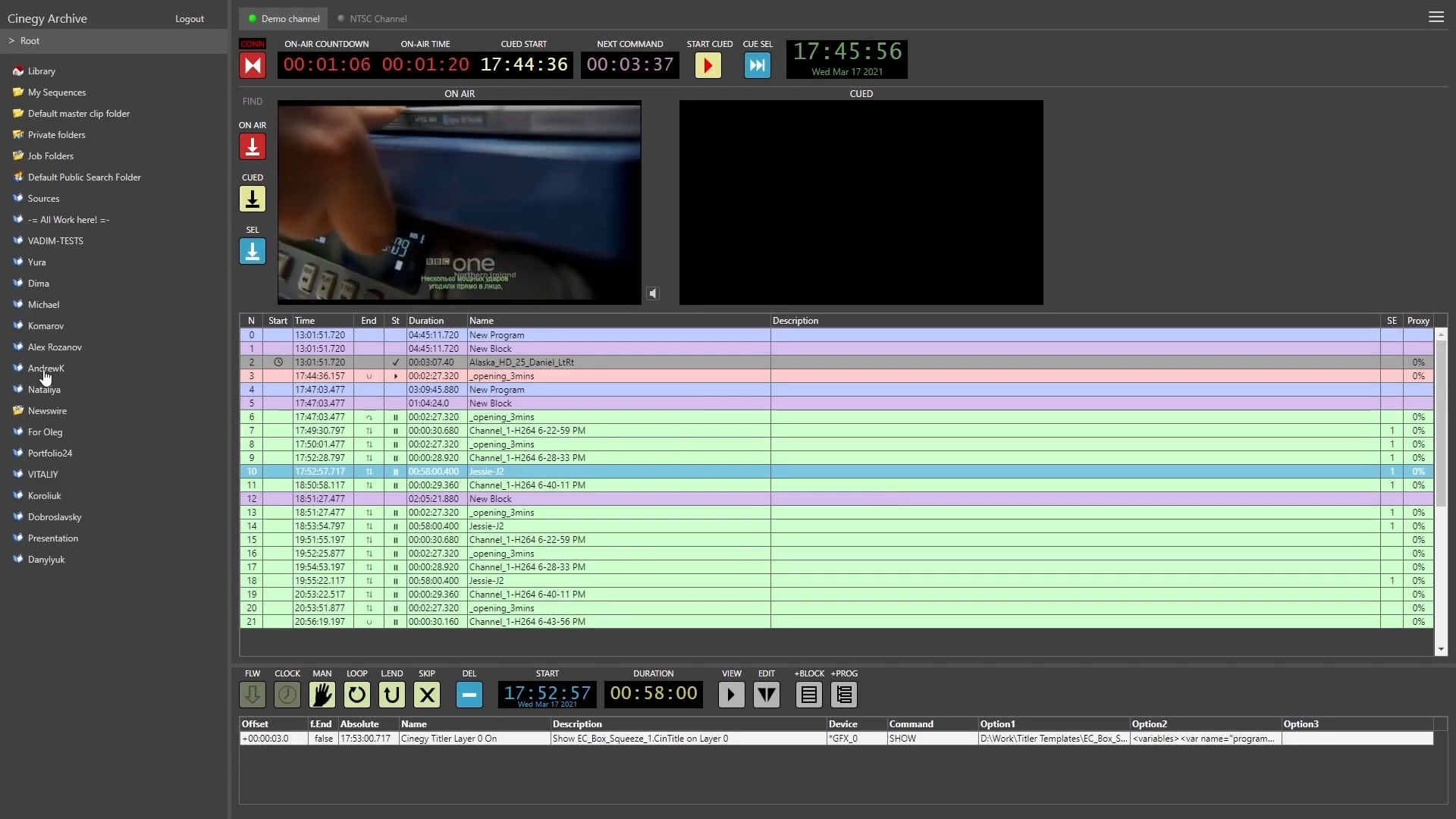Image resolution: width=1456 pixels, height=819 pixels.
Task: Toggle the audio speaker icon below the preview
Action: pyautogui.click(x=653, y=293)
